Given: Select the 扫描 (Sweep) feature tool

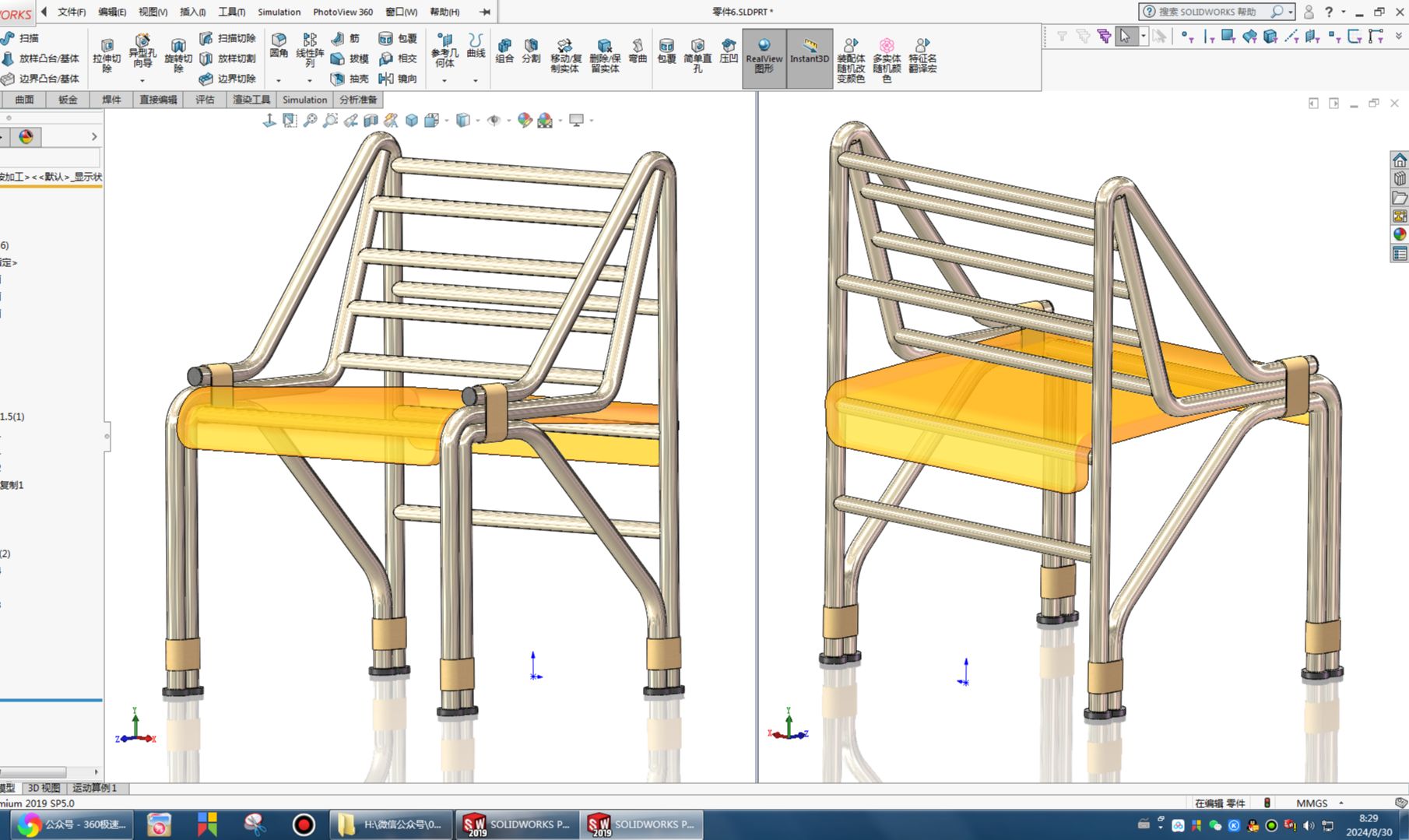Looking at the screenshot, I should pos(21,38).
